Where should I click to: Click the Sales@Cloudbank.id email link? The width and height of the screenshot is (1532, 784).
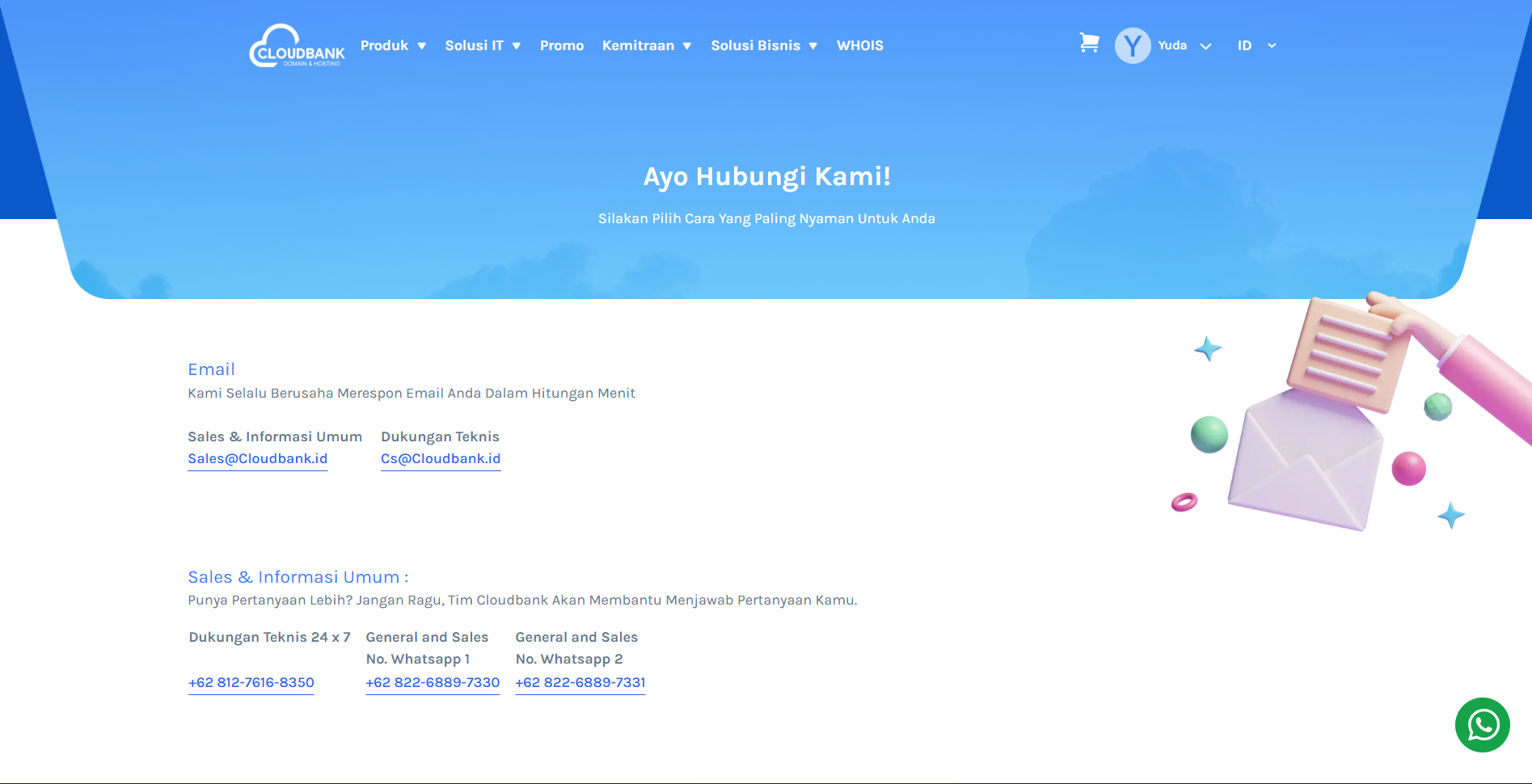(x=257, y=459)
